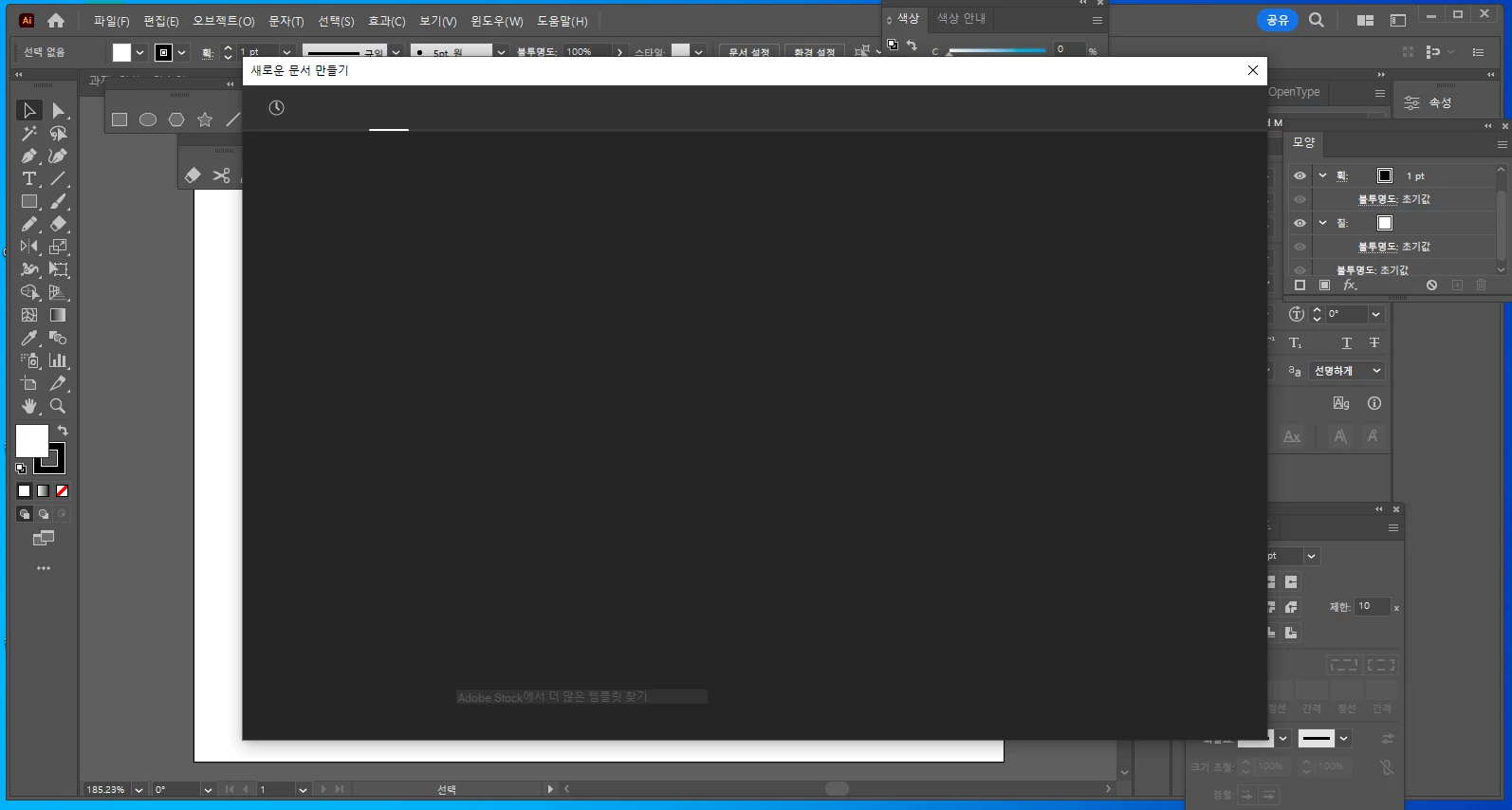Image resolution: width=1512 pixels, height=810 pixels.
Task: Open Adobe Stock templates link
Action: [581, 697]
